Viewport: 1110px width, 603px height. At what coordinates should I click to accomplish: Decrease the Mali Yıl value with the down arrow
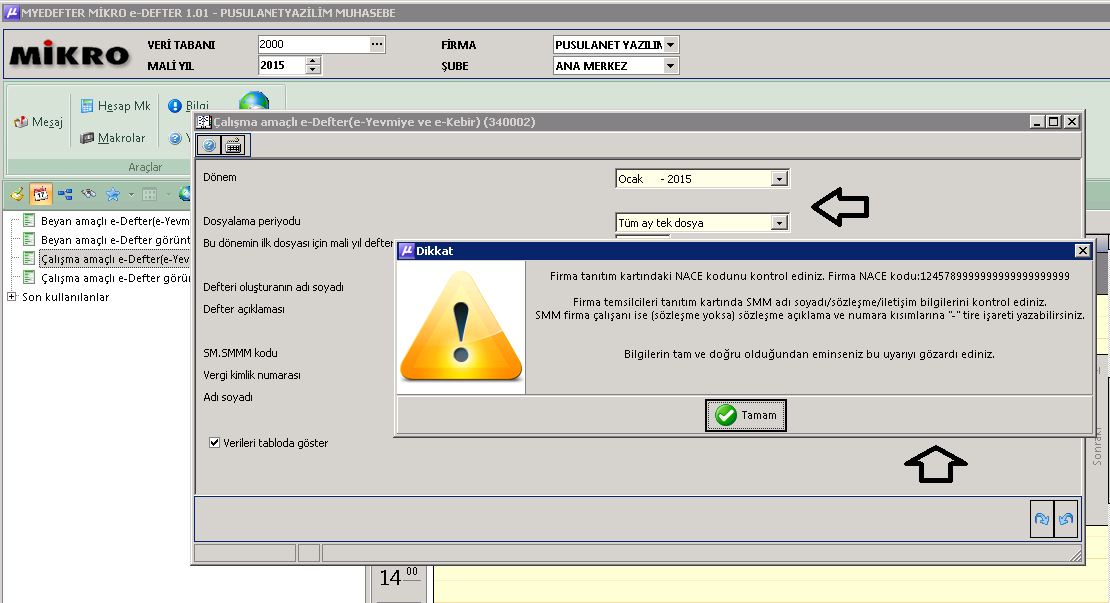pyautogui.click(x=313, y=69)
